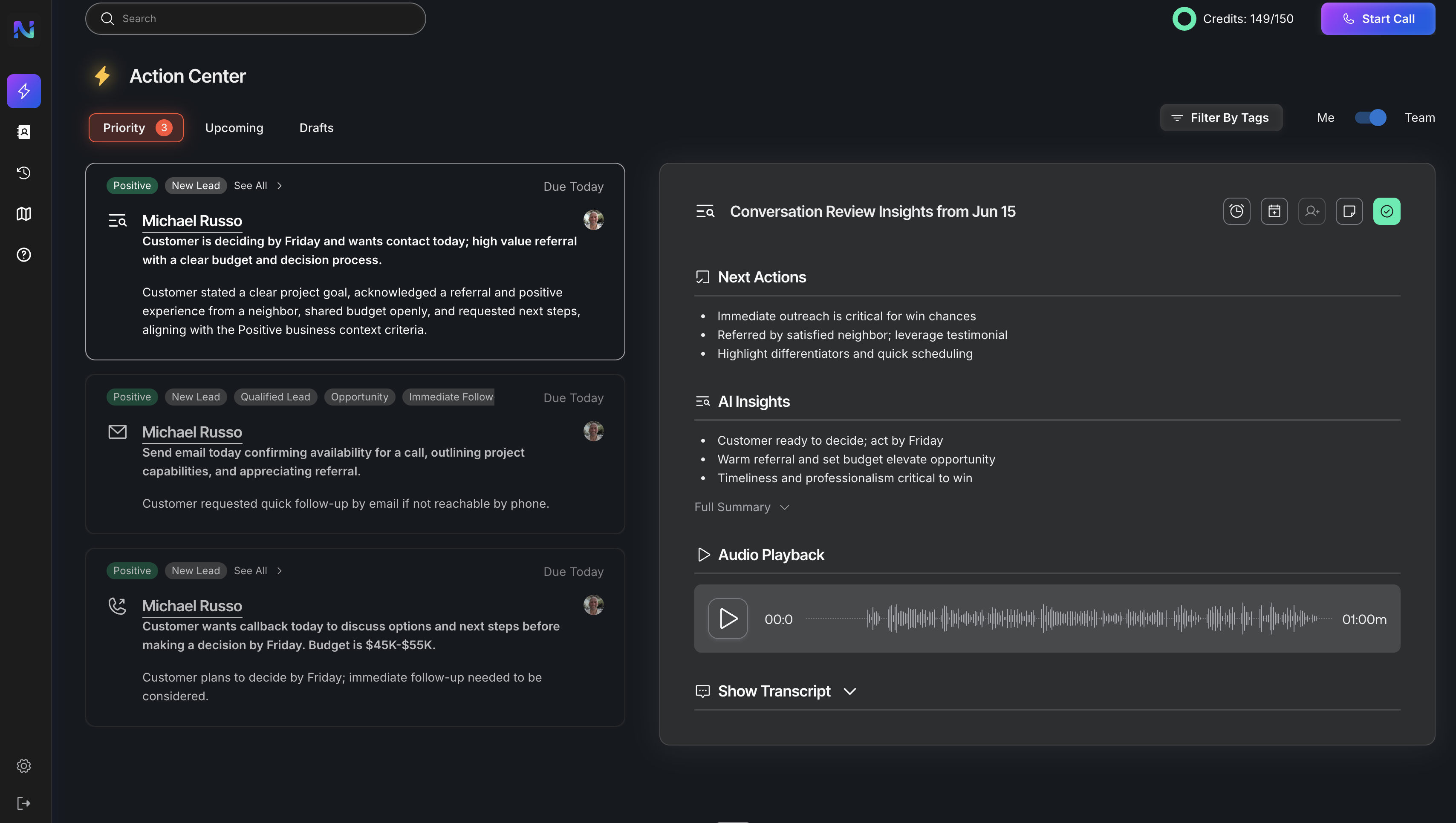The image size is (1456, 823).
Task: Expand the Full Summary section
Action: 741,507
